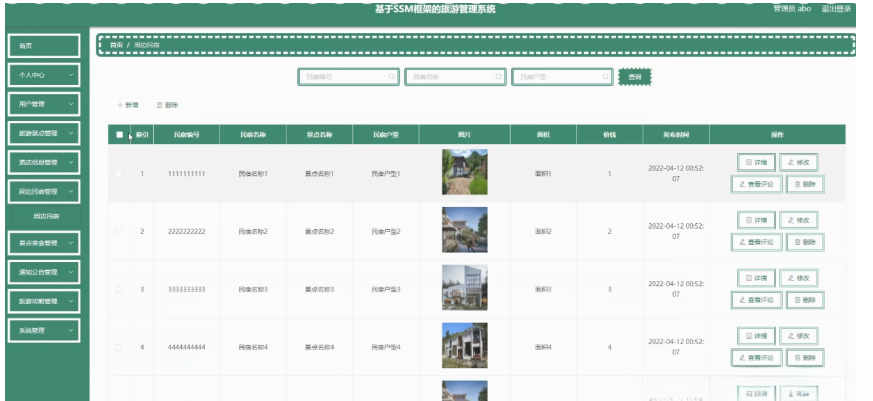Open the photo thumbnail of 民宿名称4
Viewport: 873px width, 401px height.
click(x=464, y=345)
